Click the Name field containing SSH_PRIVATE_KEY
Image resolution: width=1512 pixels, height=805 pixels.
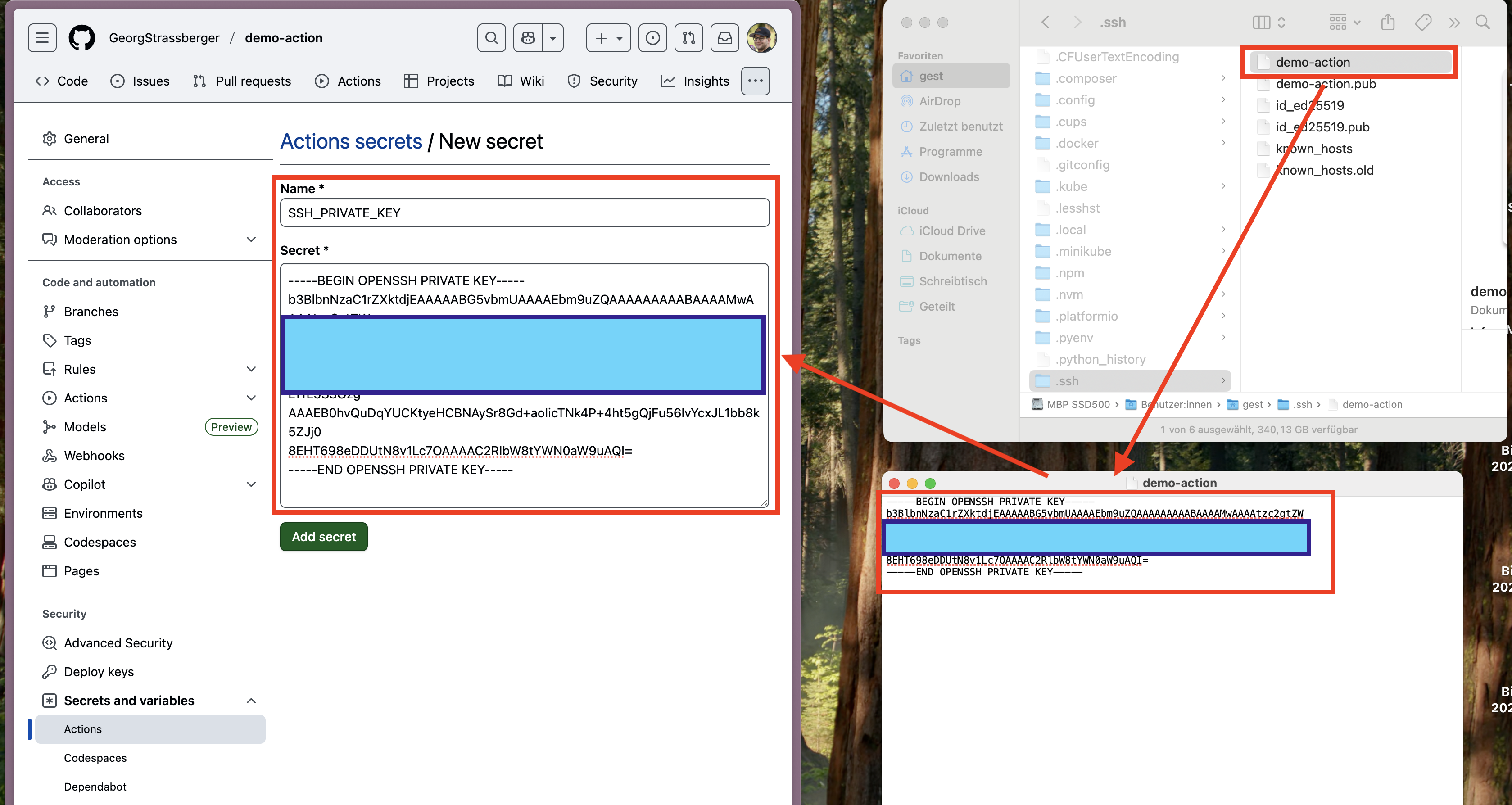pos(524,213)
